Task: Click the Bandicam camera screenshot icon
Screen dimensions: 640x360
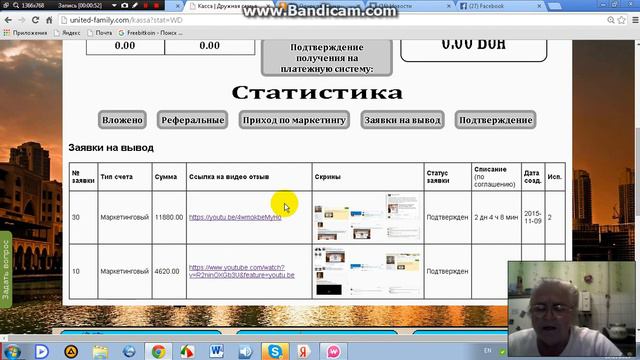Action: click(x=124, y=6)
